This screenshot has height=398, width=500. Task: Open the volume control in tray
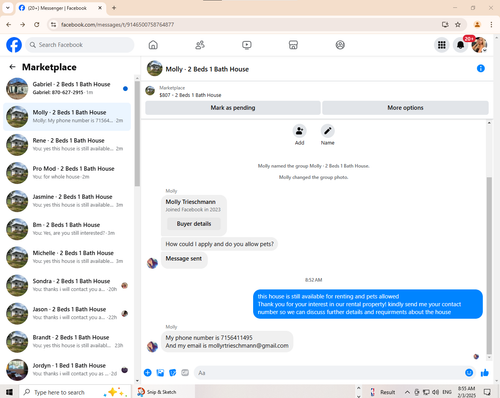coord(436,392)
